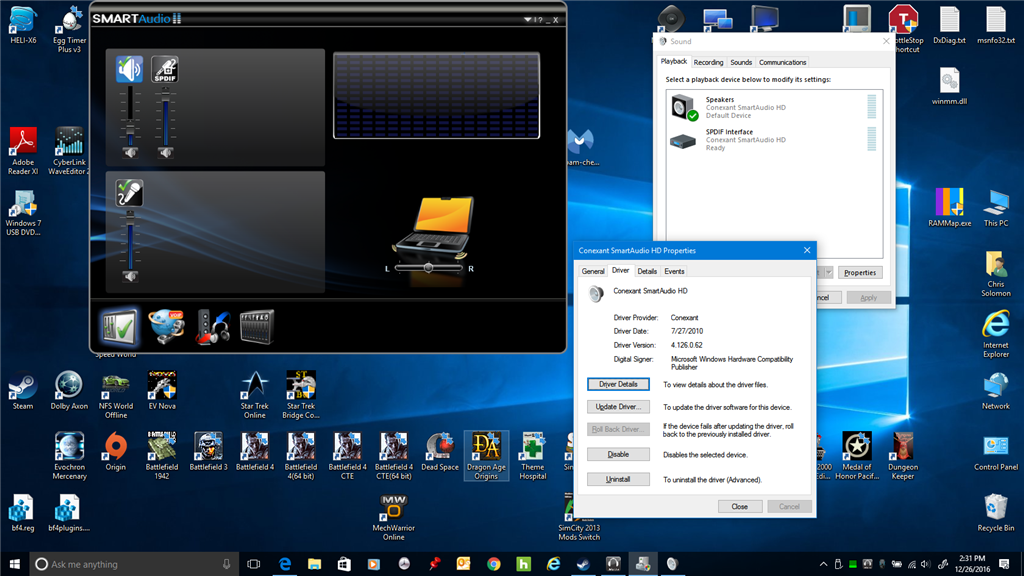Mute the SPDIF channel in SmartAudio
The width and height of the screenshot is (1024, 576).
coord(165,152)
